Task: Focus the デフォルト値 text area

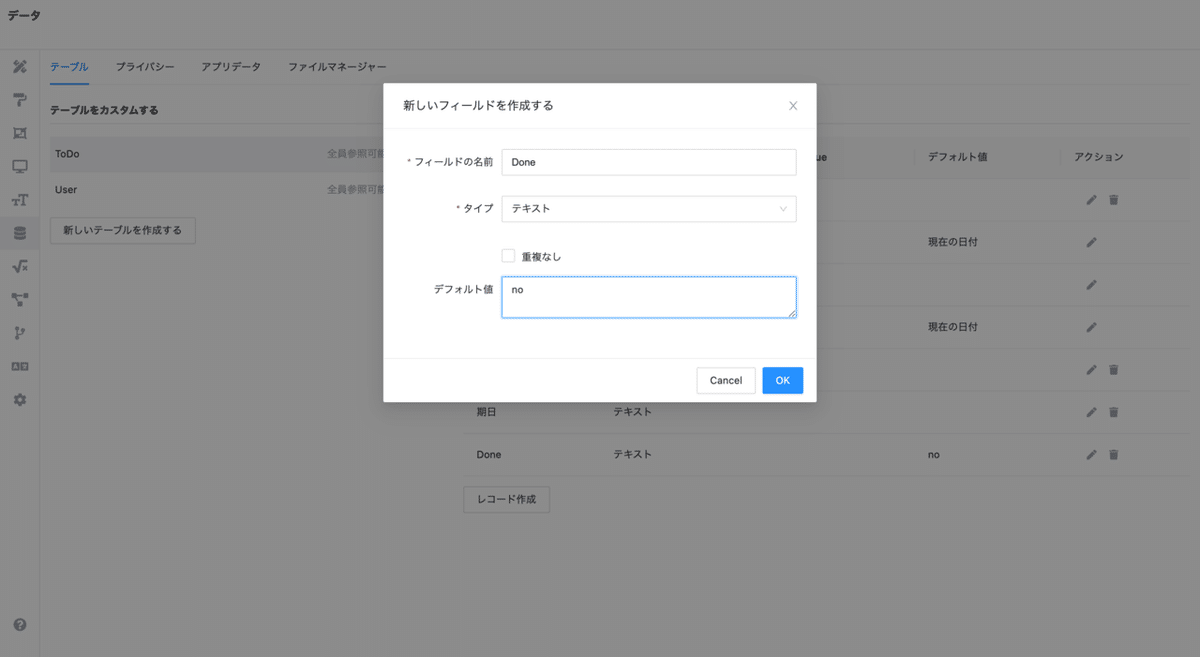Action: point(649,297)
